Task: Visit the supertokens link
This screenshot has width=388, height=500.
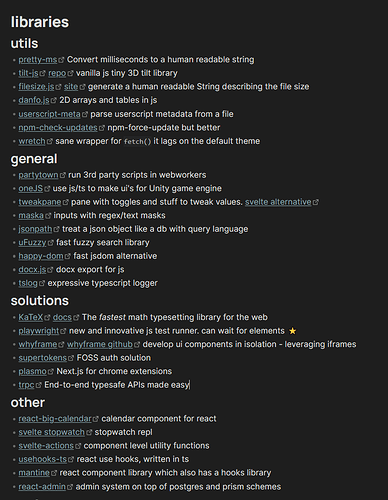Action: (42, 358)
